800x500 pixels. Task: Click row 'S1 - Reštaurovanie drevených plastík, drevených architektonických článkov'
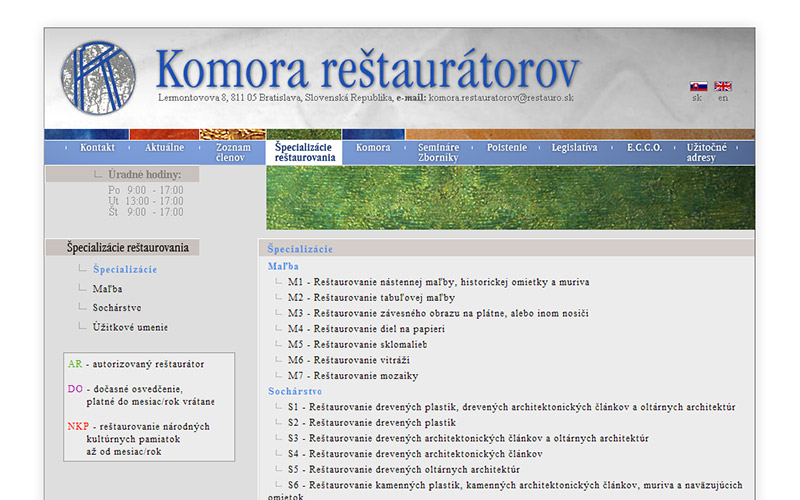tap(511, 407)
